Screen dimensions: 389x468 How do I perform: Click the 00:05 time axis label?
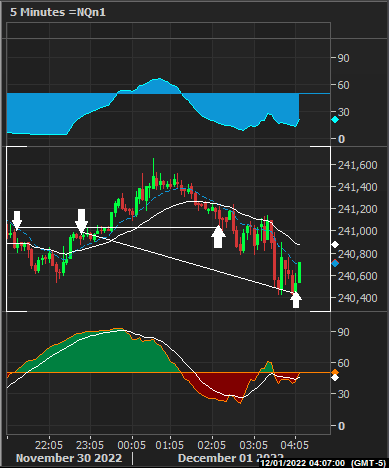tap(132, 445)
